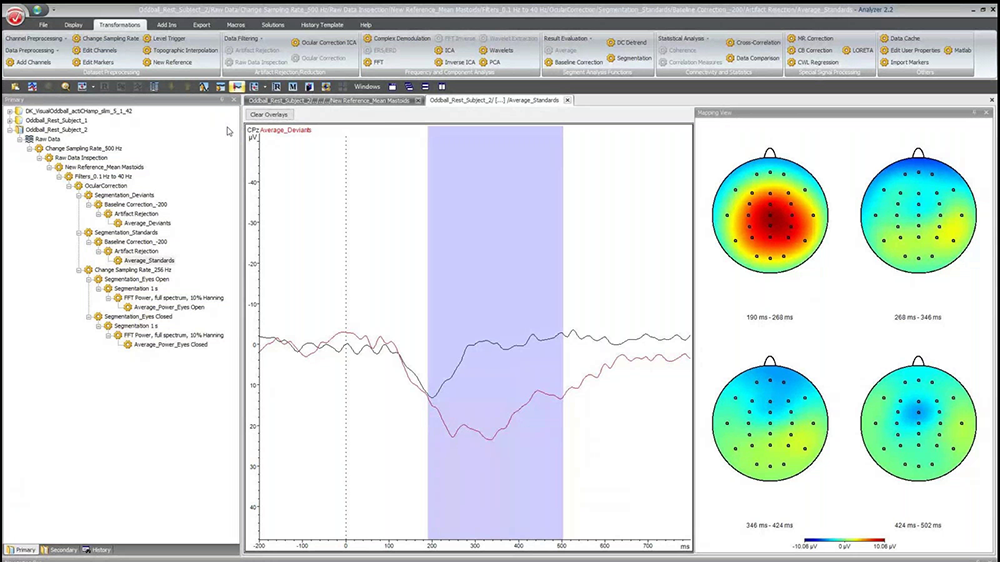This screenshot has width=1000, height=562.
Task: Switch to the Export ribbon tab
Action: click(x=201, y=24)
